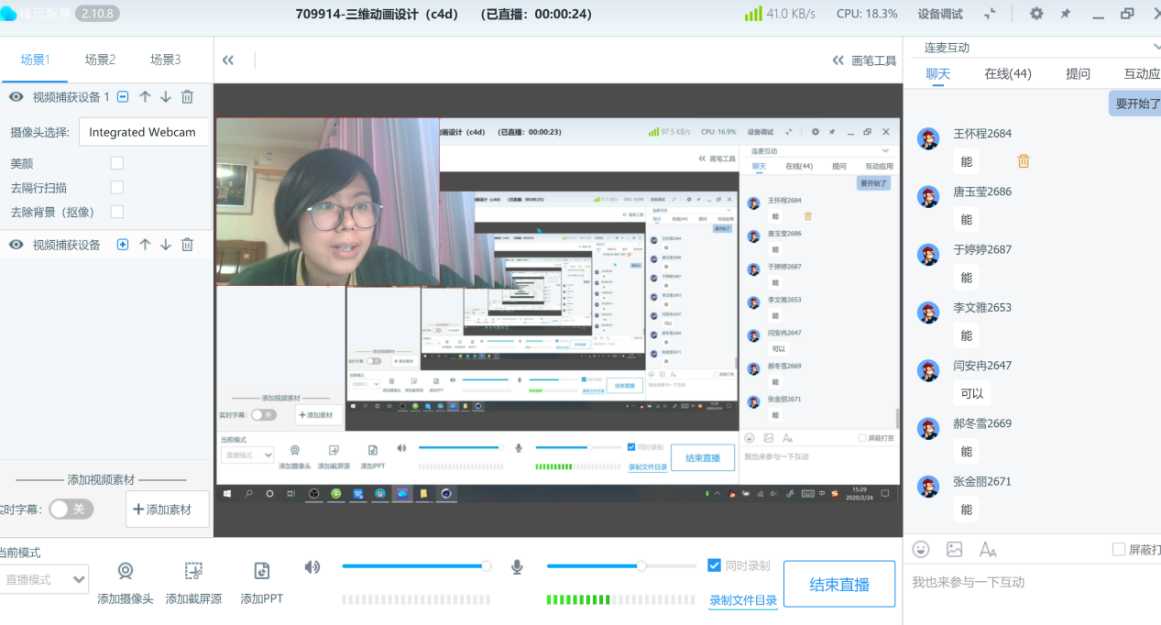Open the settings gear in title bar
This screenshot has width=1161, height=625.
pos(1036,14)
